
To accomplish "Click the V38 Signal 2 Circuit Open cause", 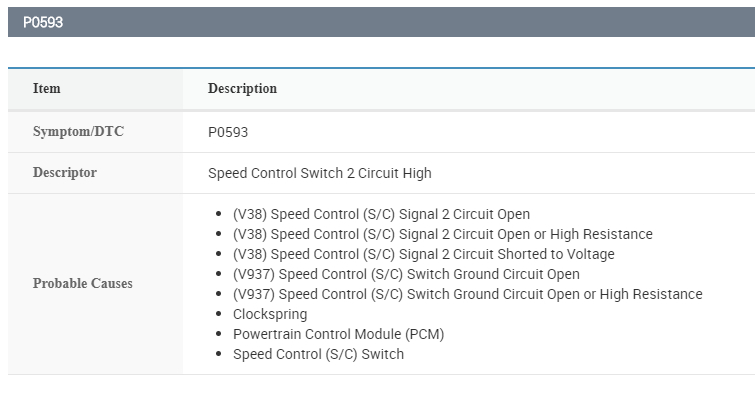I will tap(381, 214).
